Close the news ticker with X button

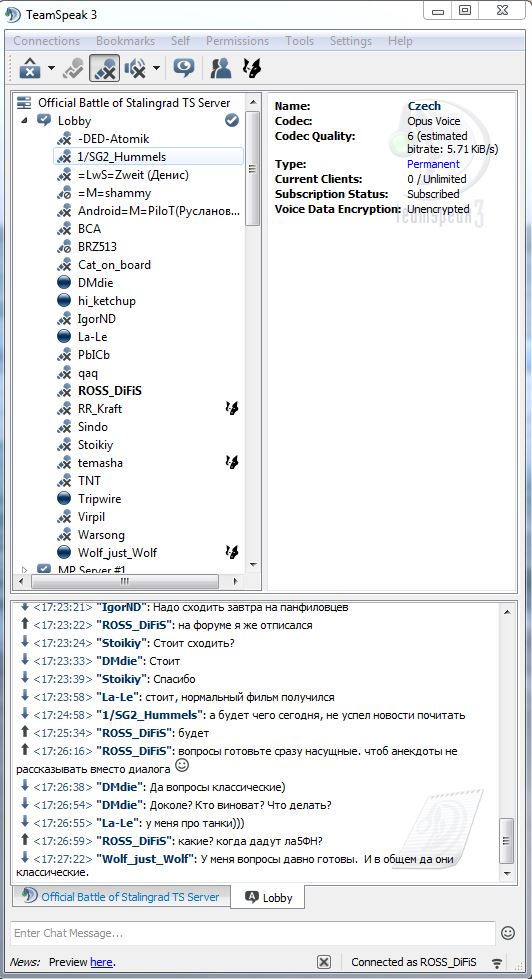click(x=323, y=962)
